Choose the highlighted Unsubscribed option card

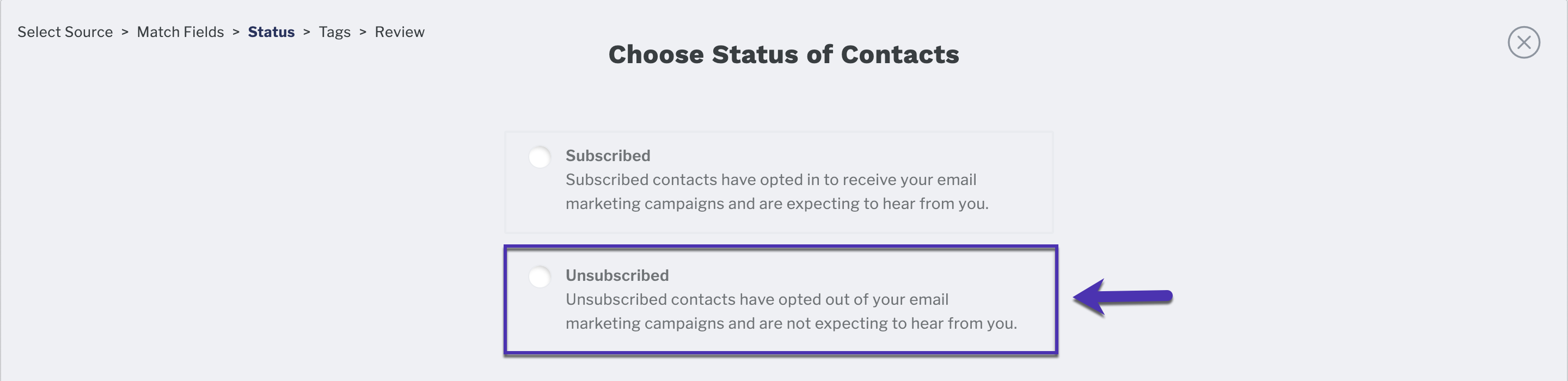(780, 299)
